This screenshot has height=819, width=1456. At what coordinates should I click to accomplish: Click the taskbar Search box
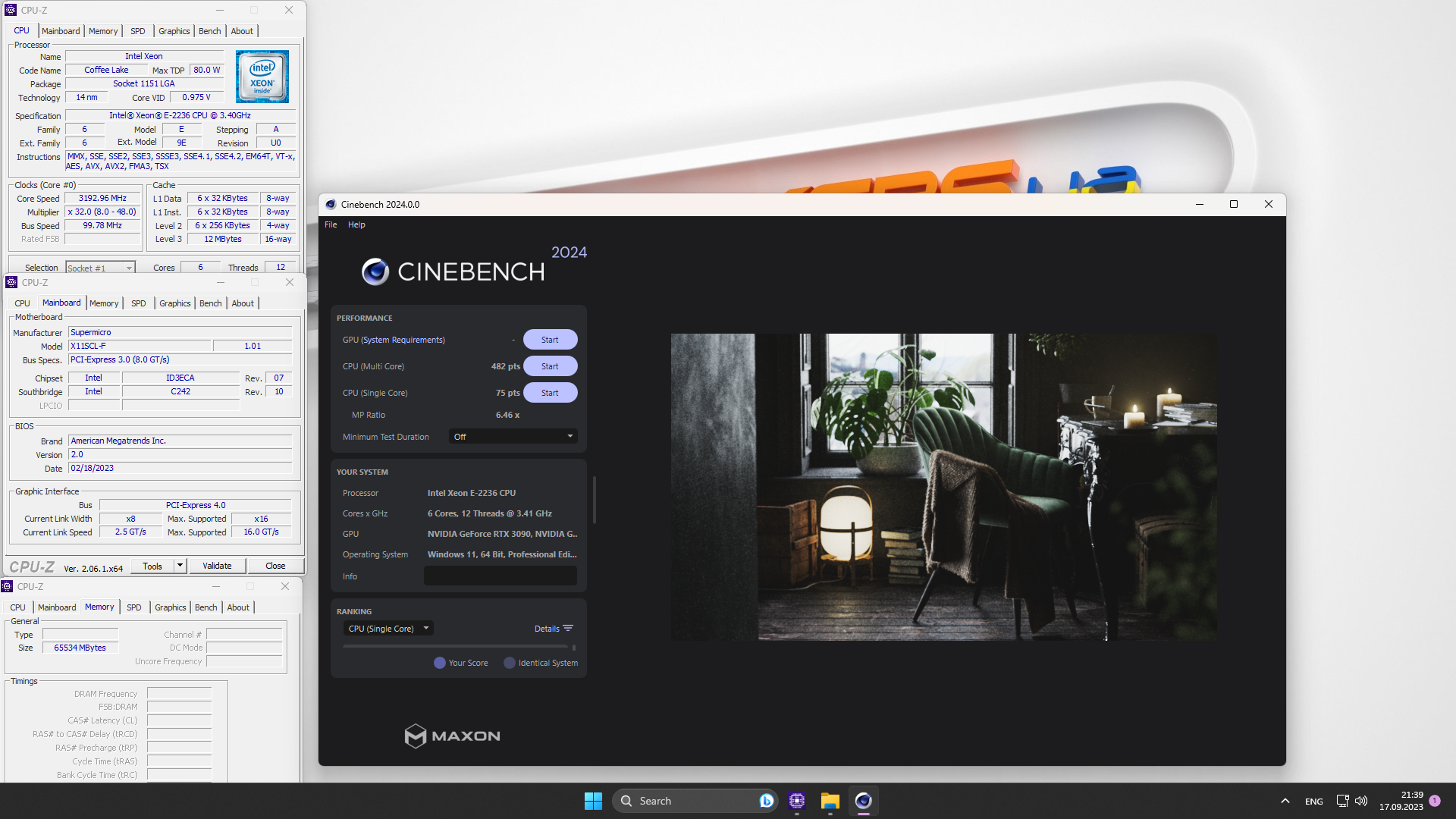click(x=695, y=801)
